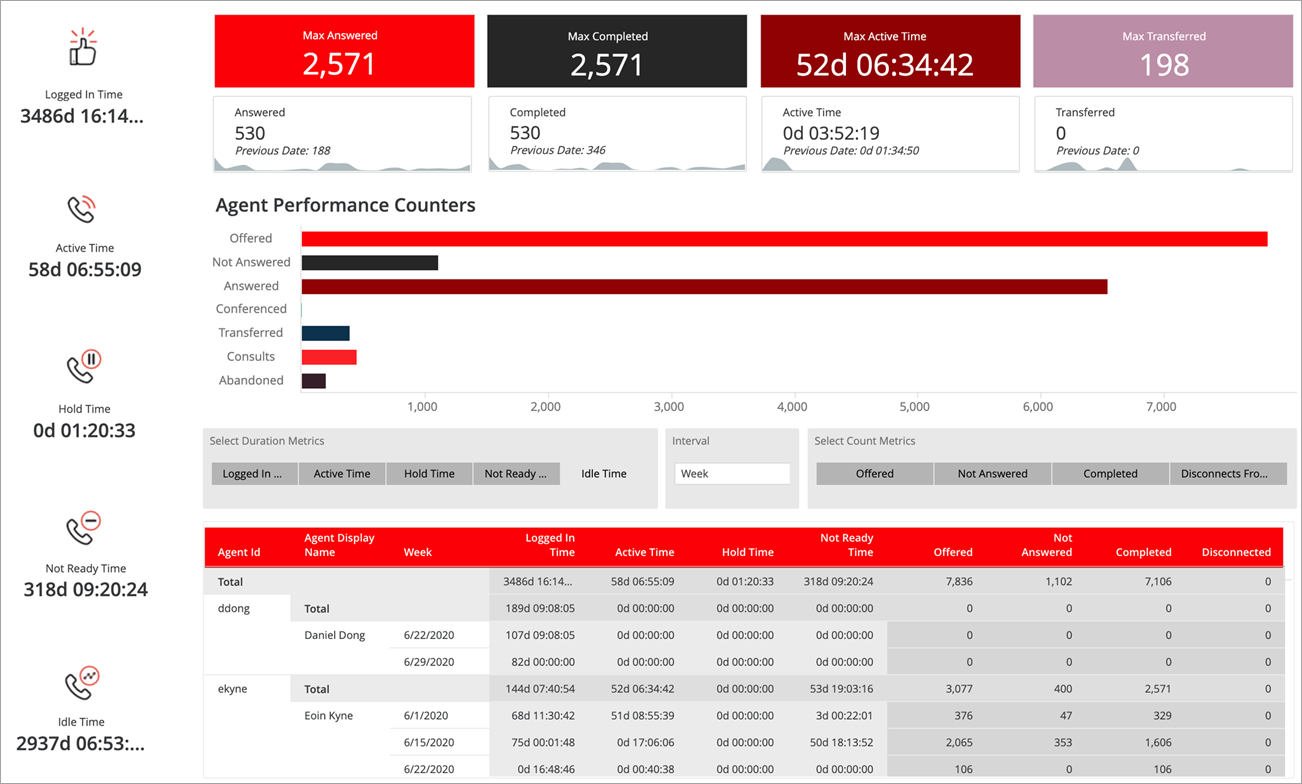
Task: Toggle the Logged In duration metric
Action: pyautogui.click(x=255, y=474)
